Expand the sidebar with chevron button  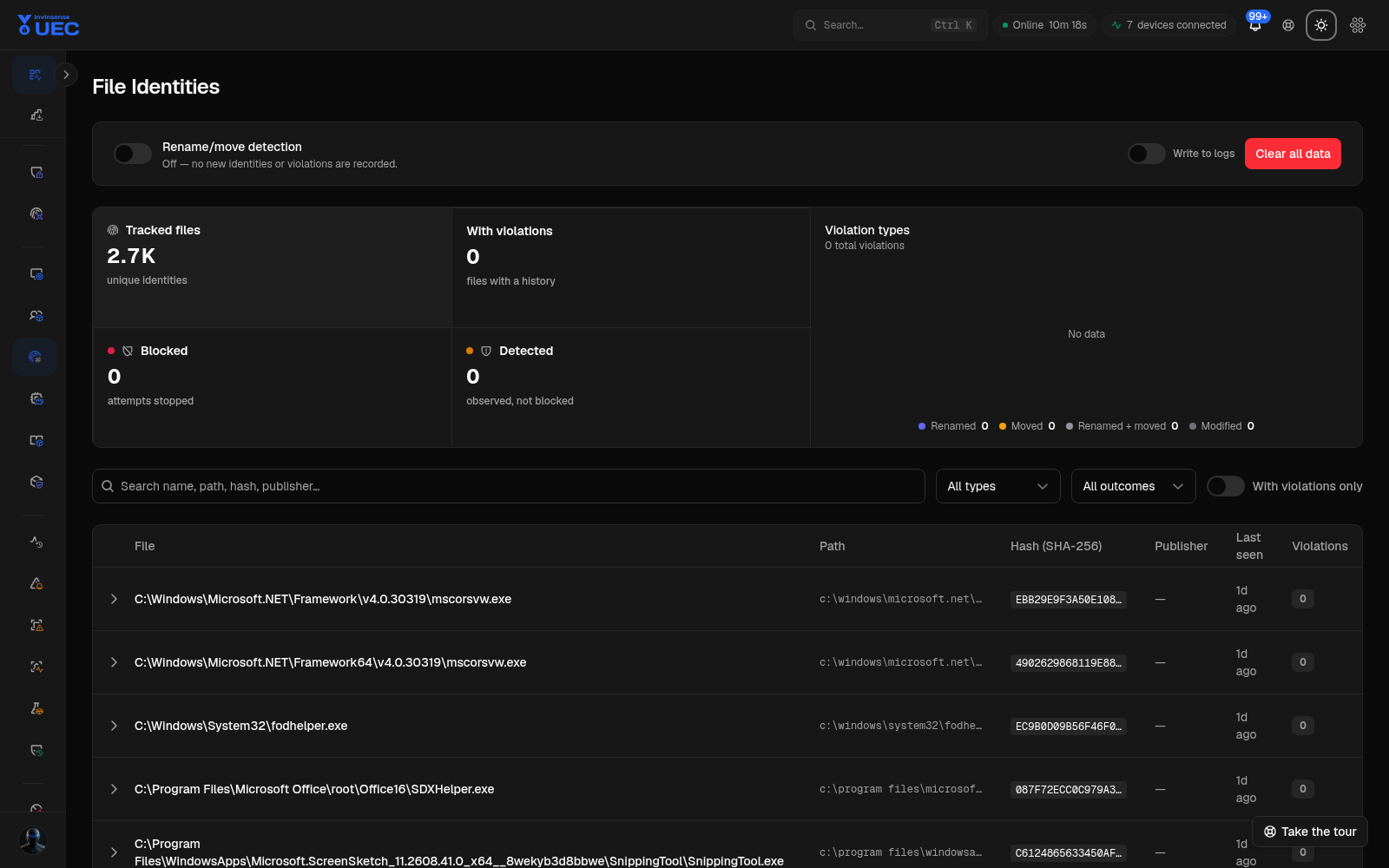click(x=66, y=75)
